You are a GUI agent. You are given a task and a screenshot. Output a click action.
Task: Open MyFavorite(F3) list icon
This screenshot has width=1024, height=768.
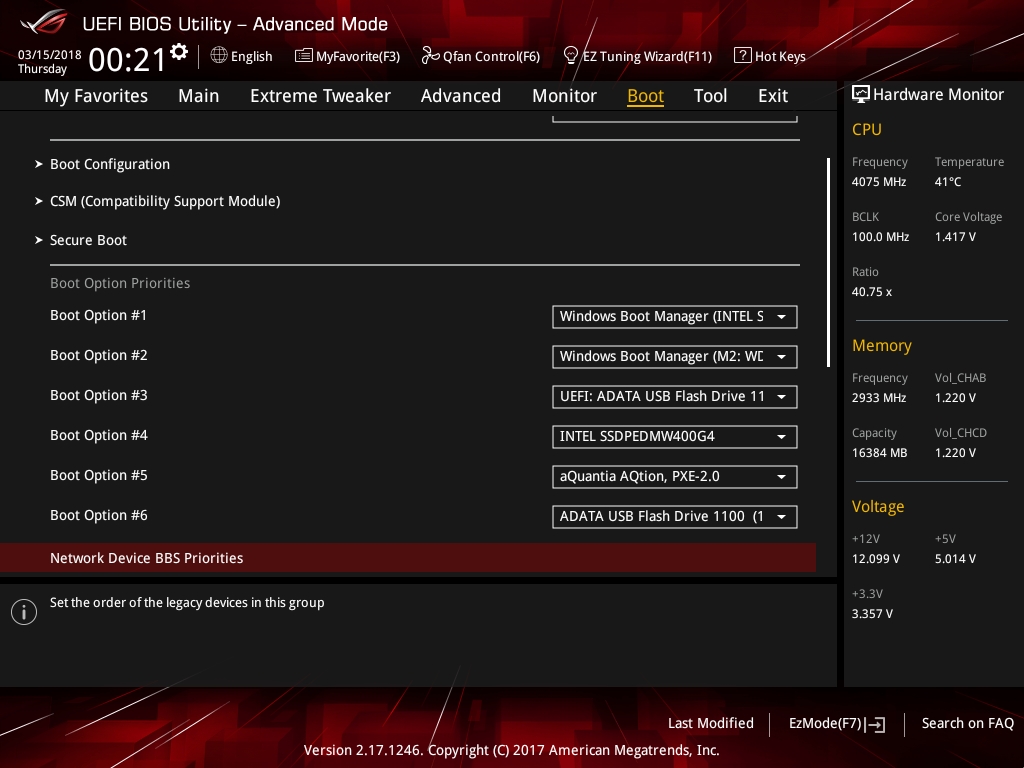pyautogui.click(x=304, y=56)
